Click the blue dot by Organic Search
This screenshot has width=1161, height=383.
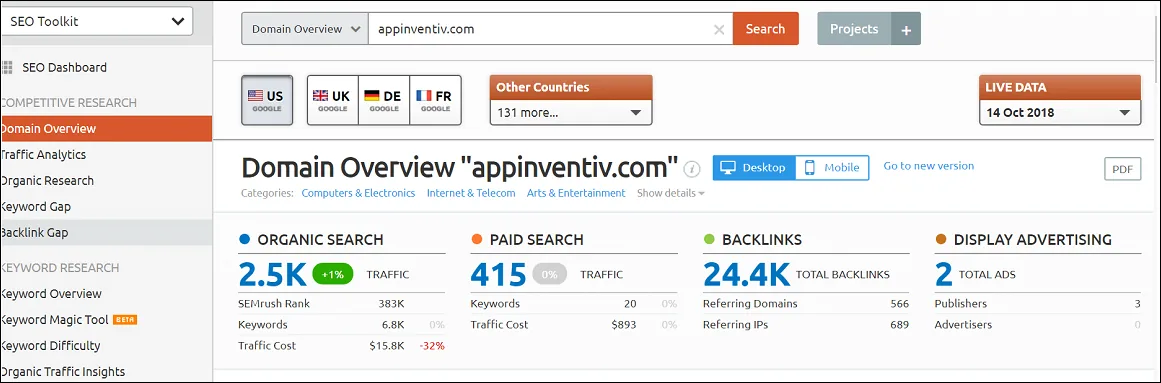tap(244, 239)
